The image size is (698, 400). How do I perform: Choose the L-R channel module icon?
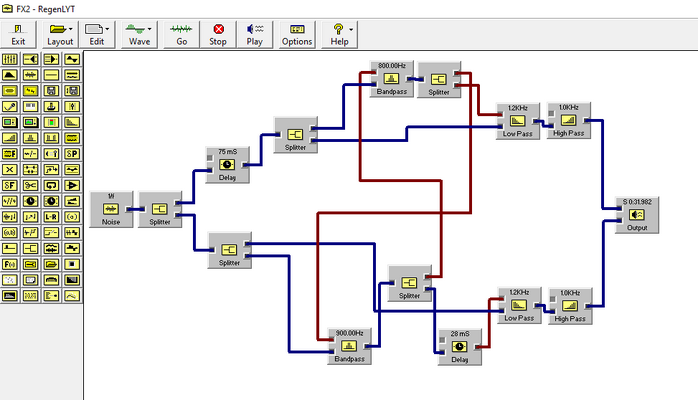(51, 217)
